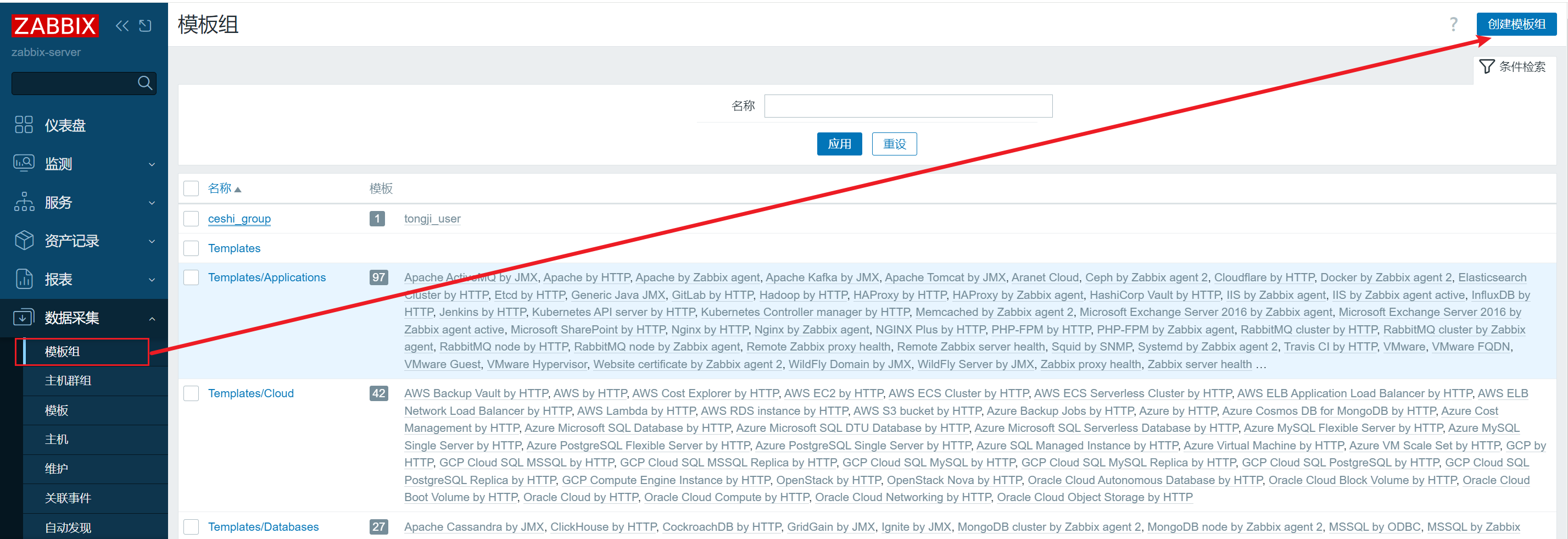The image size is (1568, 539).
Task: Open the Templates group link
Action: (235, 248)
